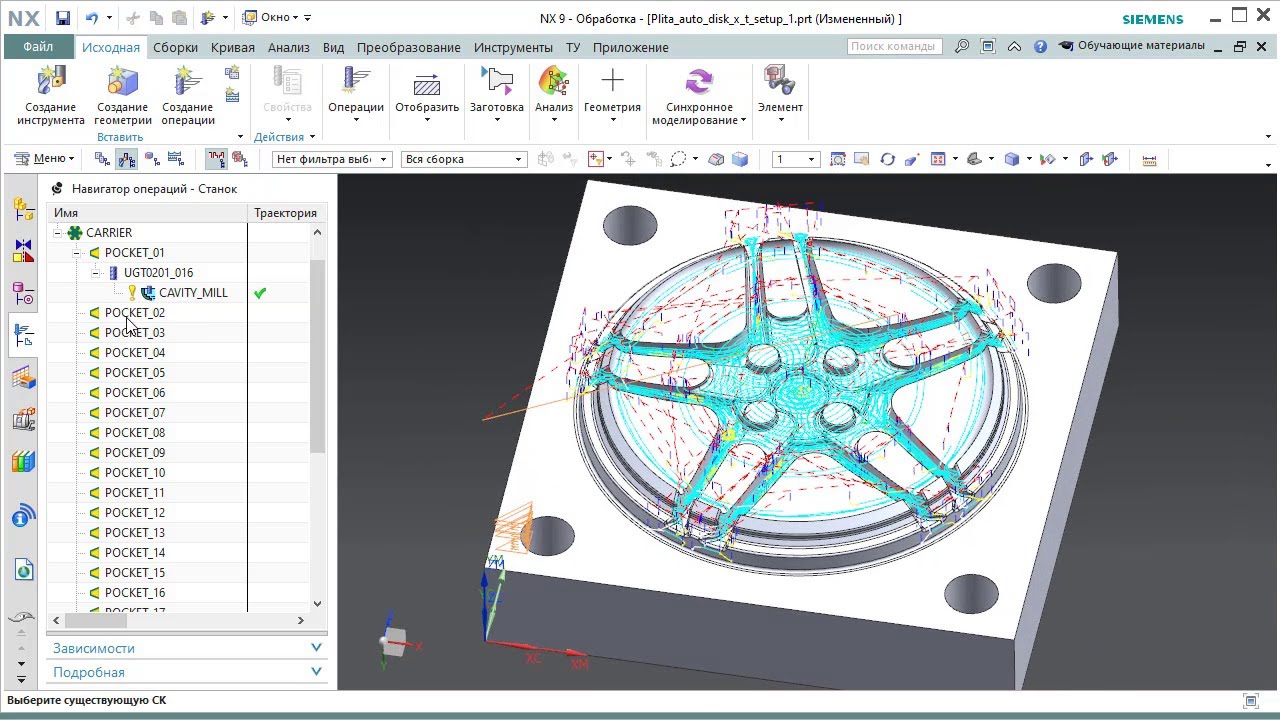Click the Геометрия plus icon
The height and width of the screenshot is (720, 1280).
coord(612,82)
